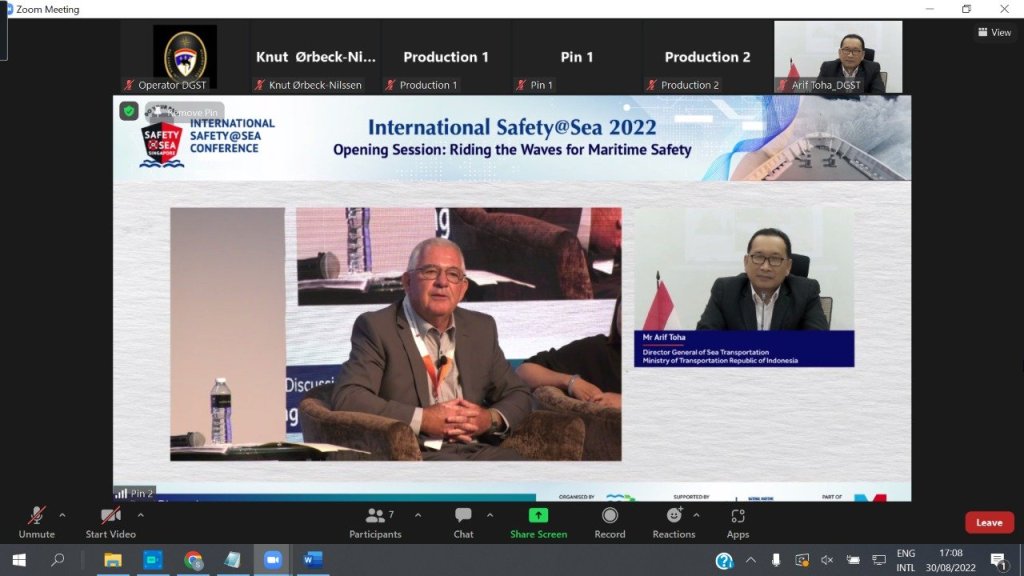1024x576 pixels.
Task: Click the green Share Screen icon
Action: click(x=538, y=516)
